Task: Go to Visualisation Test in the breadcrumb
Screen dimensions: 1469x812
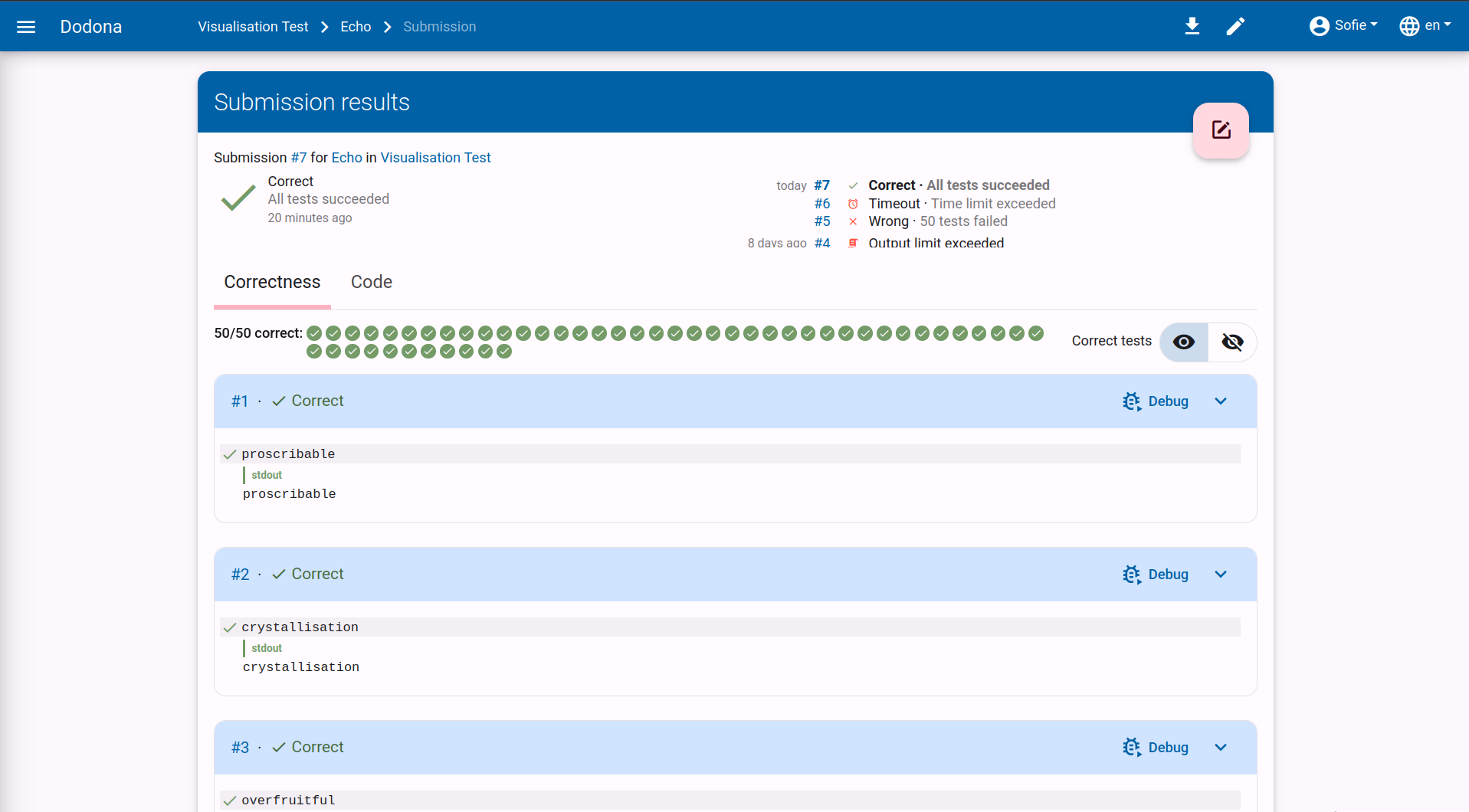Action: 253,27
